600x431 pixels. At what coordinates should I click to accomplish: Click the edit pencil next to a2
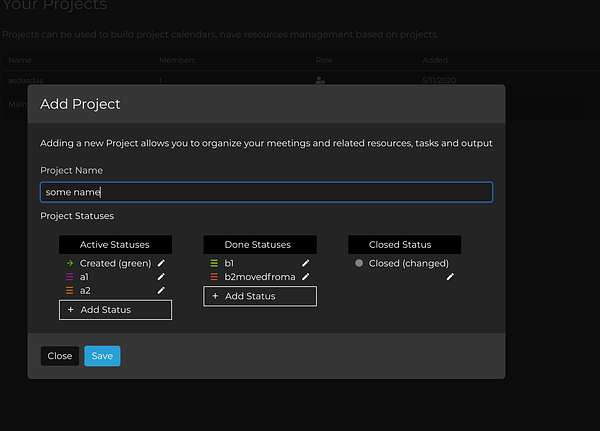click(161, 290)
